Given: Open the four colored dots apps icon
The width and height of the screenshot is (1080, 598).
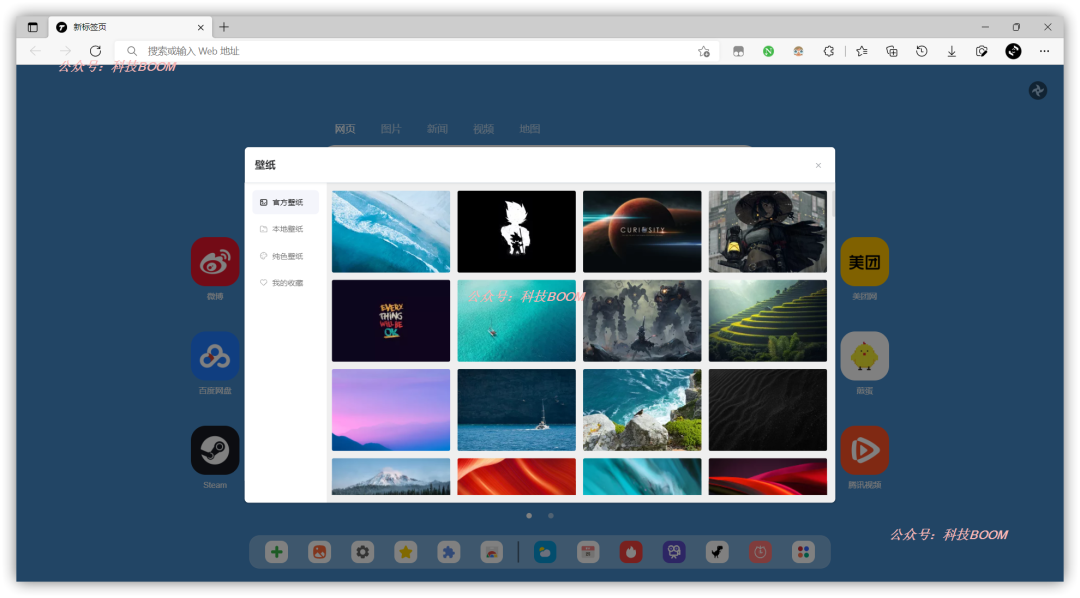Looking at the screenshot, I should pos(803,552).
